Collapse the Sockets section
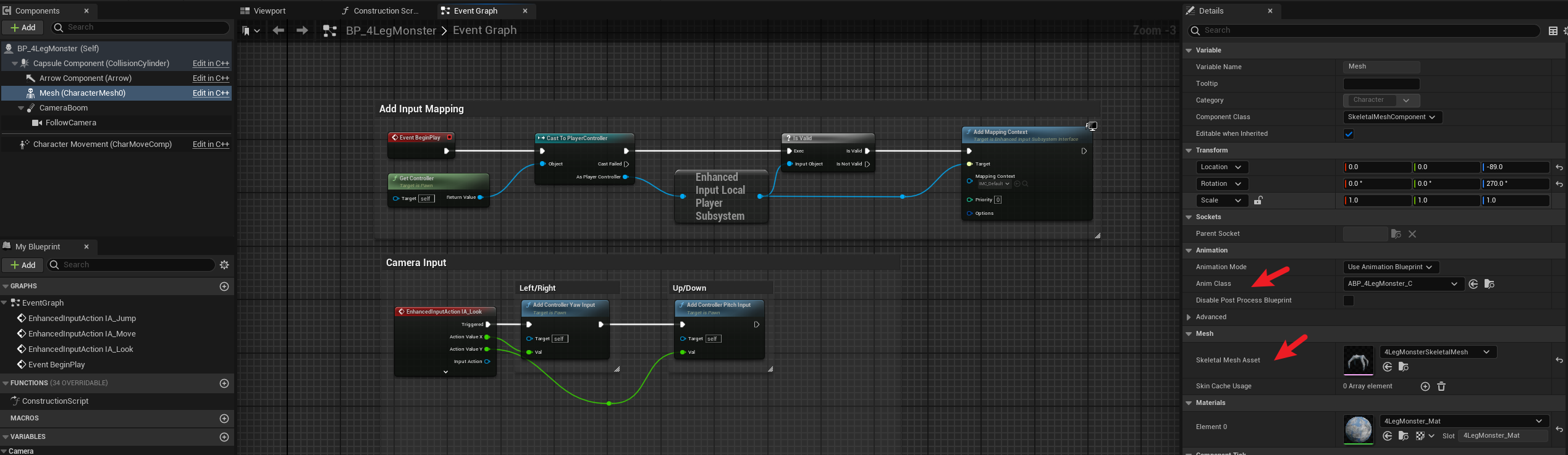Screen dimensions: 1568x455 coord(1189,217)
